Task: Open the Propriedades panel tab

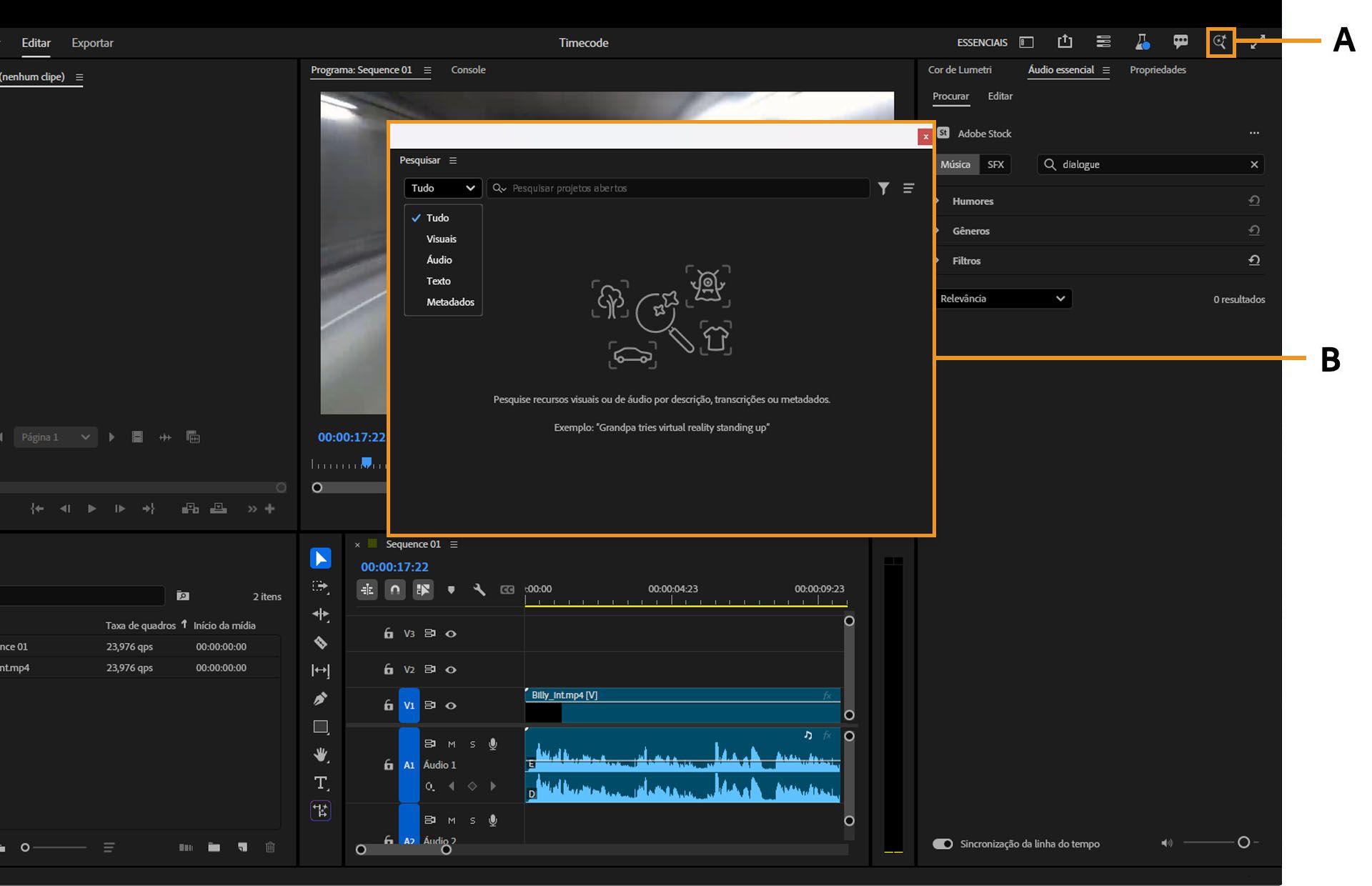Action: [x=1157, y=70]
